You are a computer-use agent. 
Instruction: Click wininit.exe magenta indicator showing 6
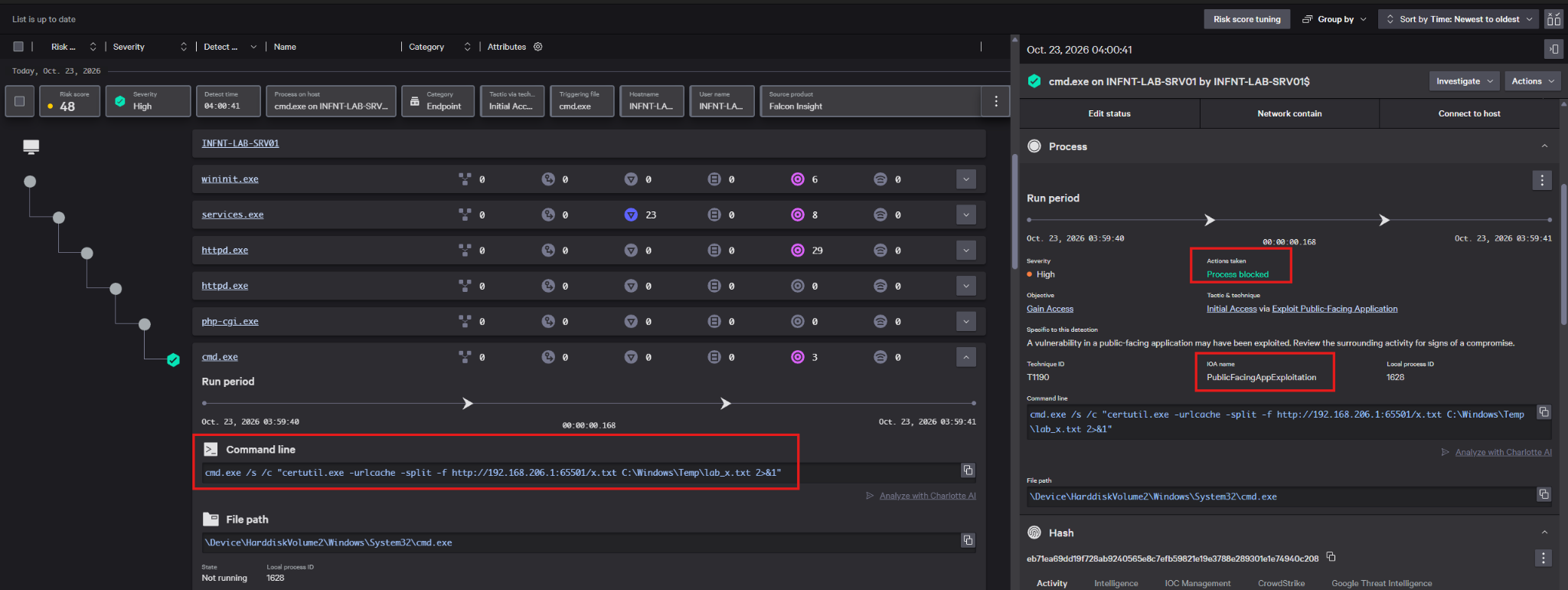coord(798,179)
